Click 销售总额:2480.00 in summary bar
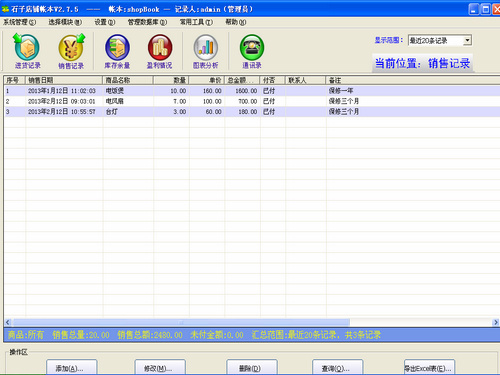Viewport: 500px width, 375px height. 150,335
